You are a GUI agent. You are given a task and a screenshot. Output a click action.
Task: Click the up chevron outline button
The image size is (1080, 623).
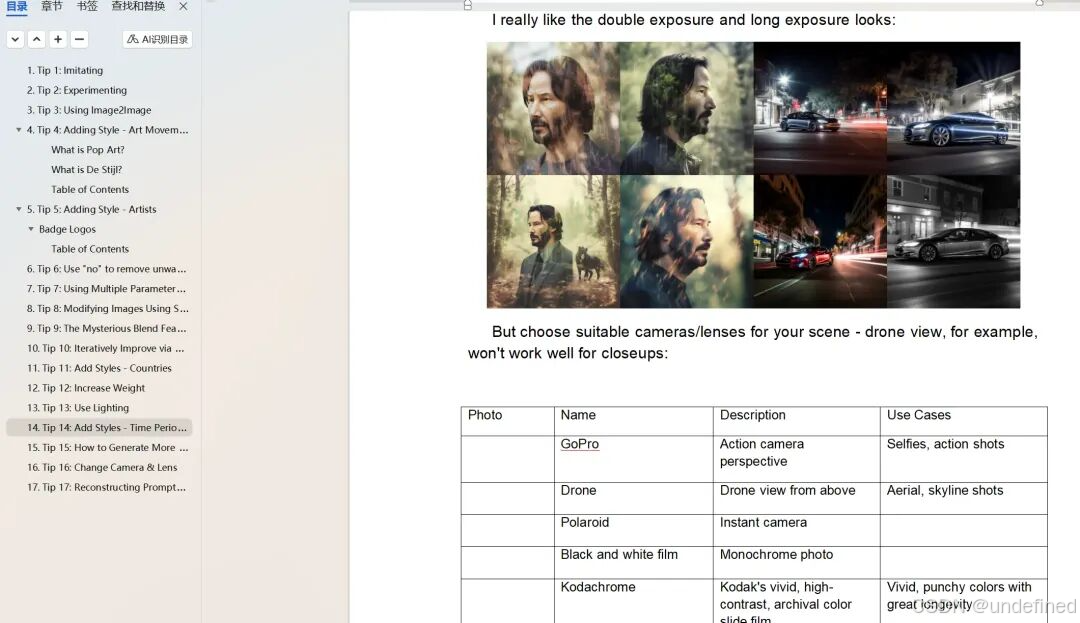click(37, 39)
